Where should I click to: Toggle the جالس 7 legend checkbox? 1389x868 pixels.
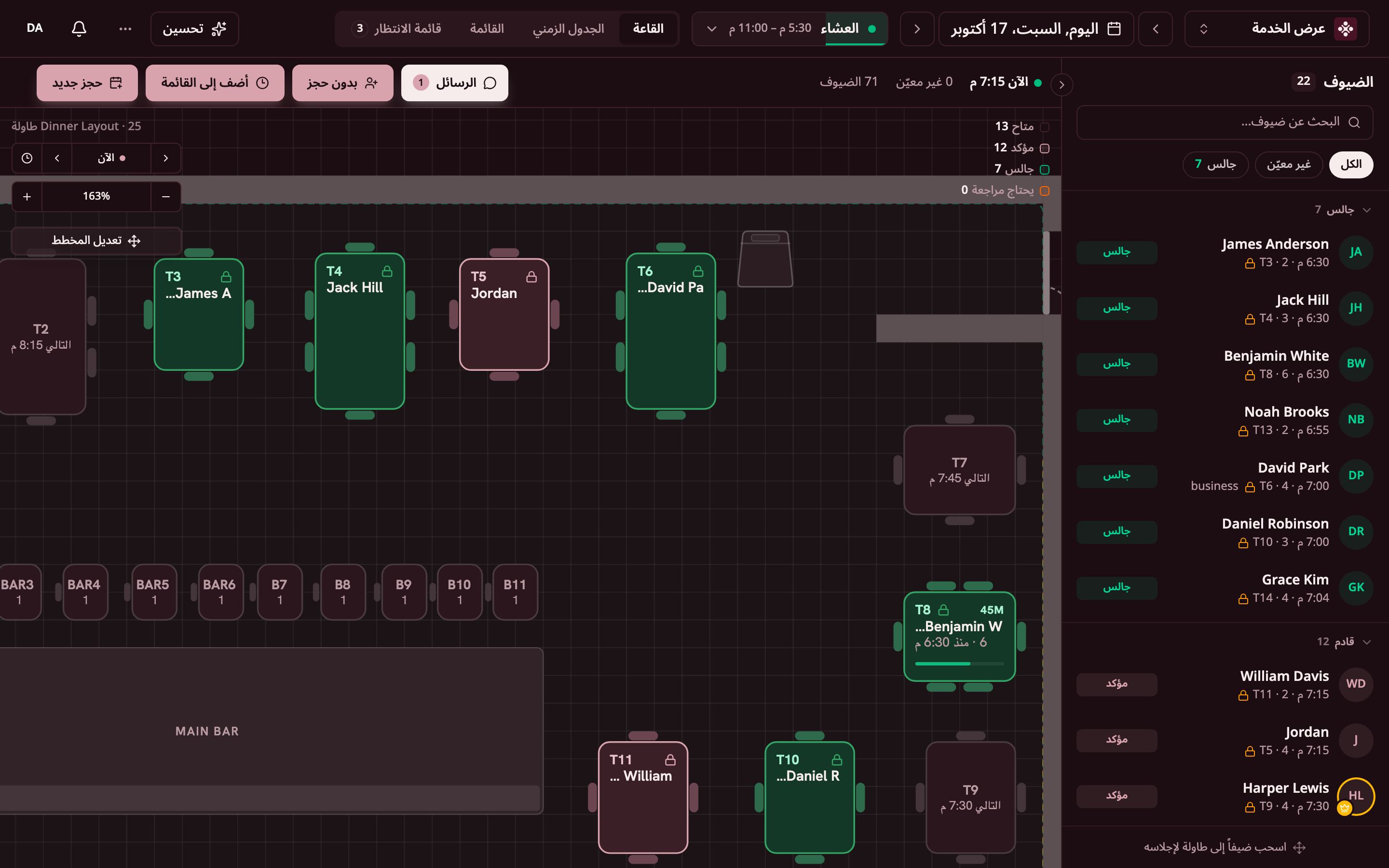[x=1045, y=169]
